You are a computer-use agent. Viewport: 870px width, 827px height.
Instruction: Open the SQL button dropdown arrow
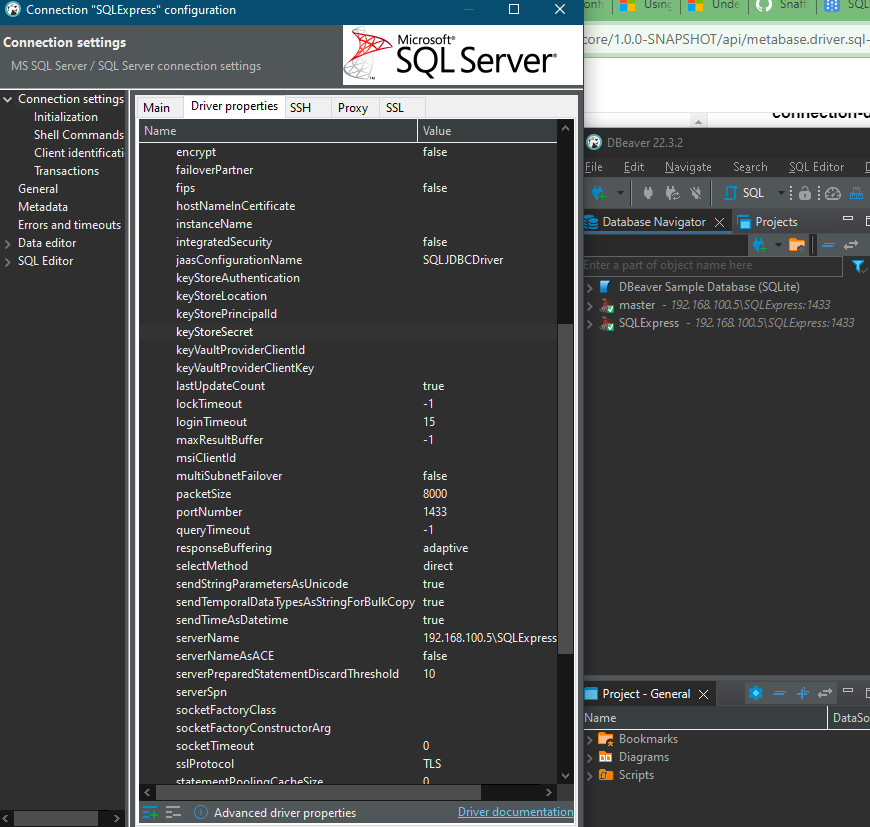pyautogui.click(x=781, y=193)
